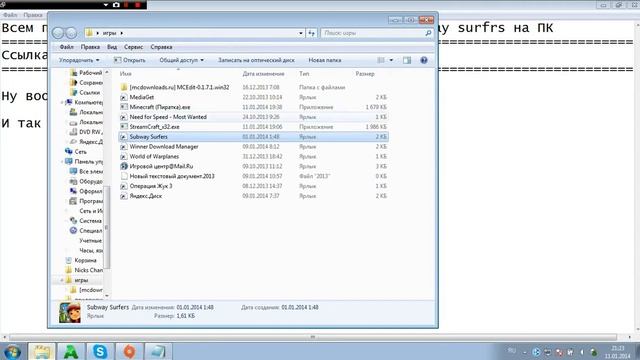Open the green A taskbar application
Image resolution: width=640 pixels, height=360 pixels.
pyautogui.click(x=71, y=351)
